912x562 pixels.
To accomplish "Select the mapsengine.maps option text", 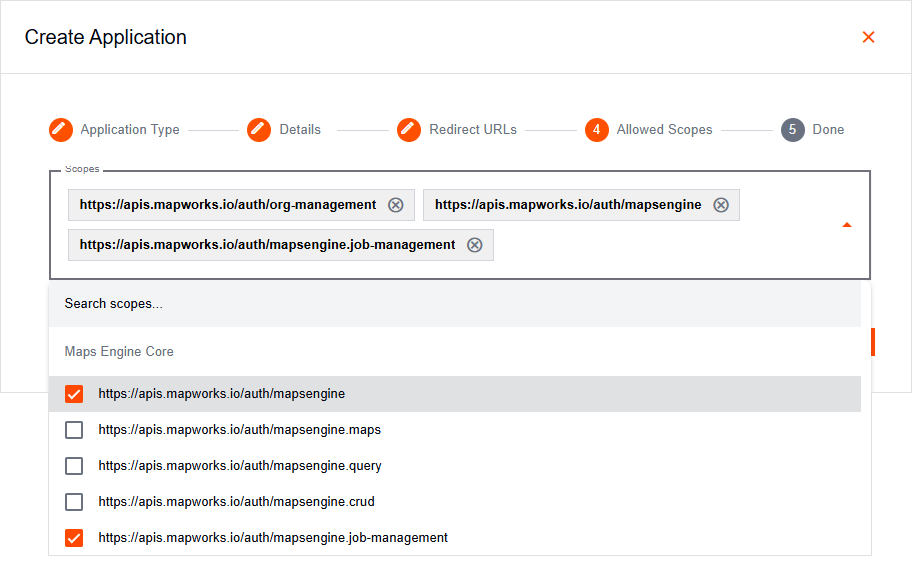I will (240, 430).
